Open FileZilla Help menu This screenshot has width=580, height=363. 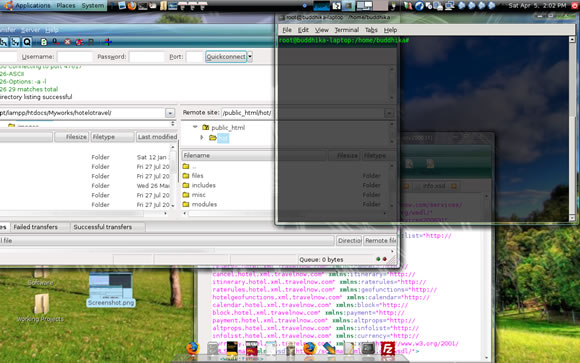click(52, 30)
